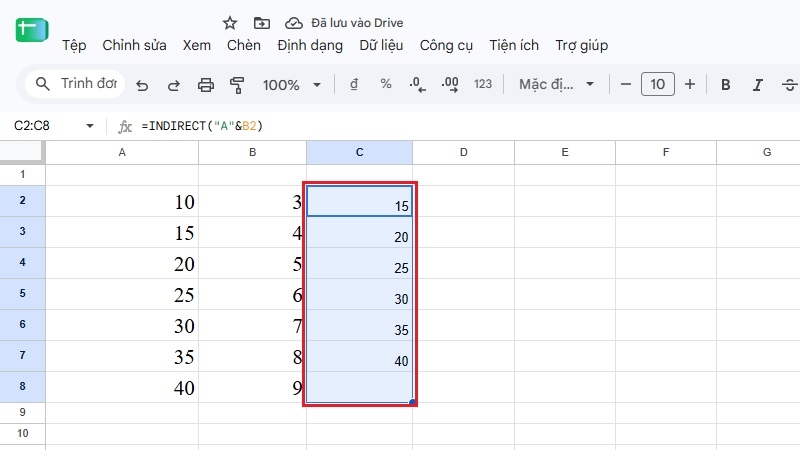The width and height of the screenshot is (800, 450).
Task: Open the Tệp menu
Action: click(74, 45)
